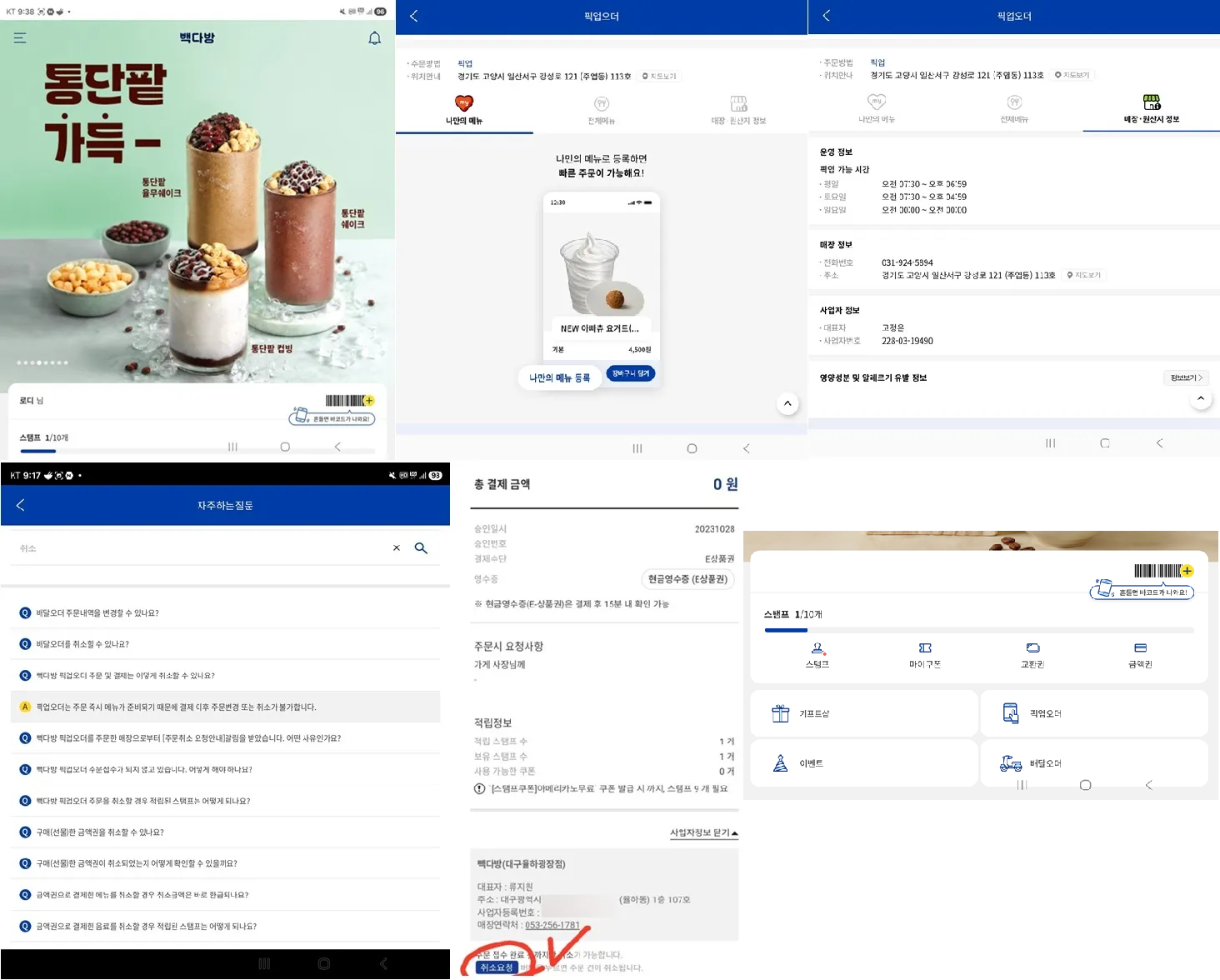Select the active 매장·원산지 정보 tab with store icon
Viewport: 1220px width, 980px height.
pos(1152,109)
